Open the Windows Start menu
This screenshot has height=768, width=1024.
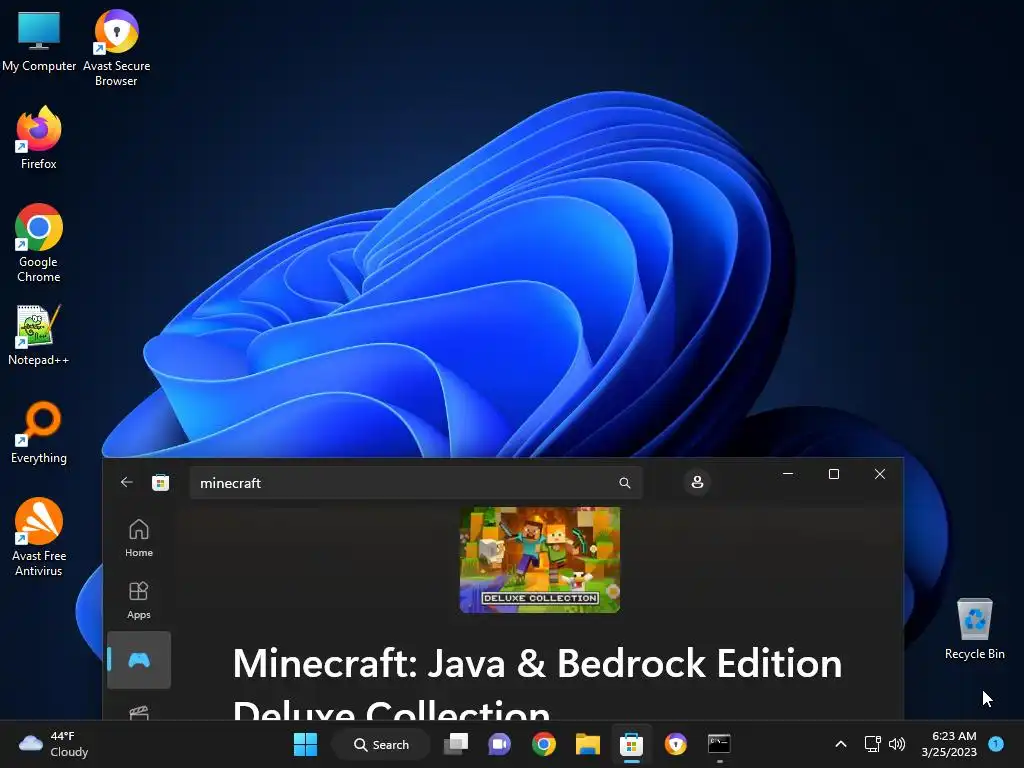(x=305, y=744)
